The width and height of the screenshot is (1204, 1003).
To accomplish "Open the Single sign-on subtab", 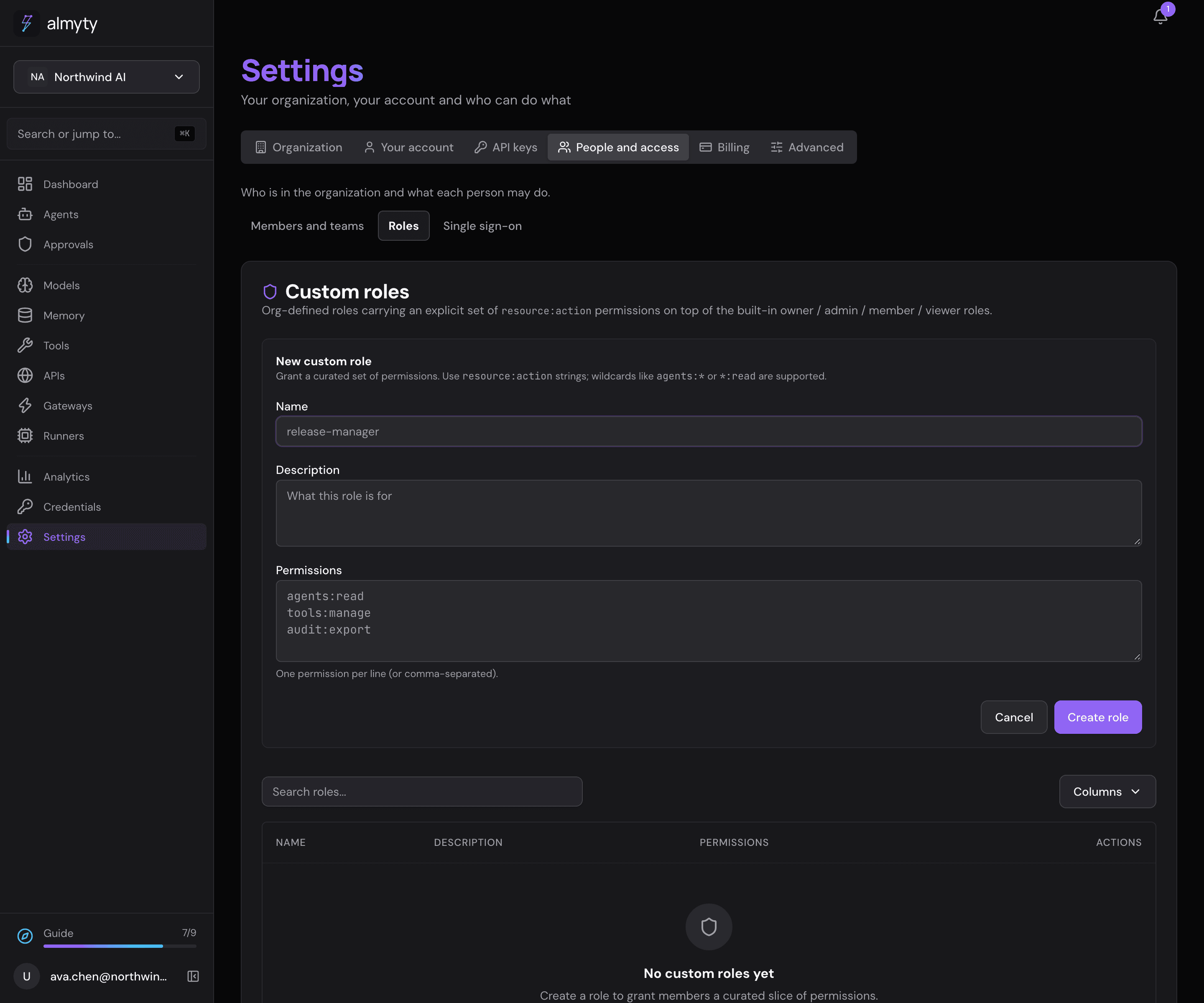I will pyautogui.click(x=482, y=226).
